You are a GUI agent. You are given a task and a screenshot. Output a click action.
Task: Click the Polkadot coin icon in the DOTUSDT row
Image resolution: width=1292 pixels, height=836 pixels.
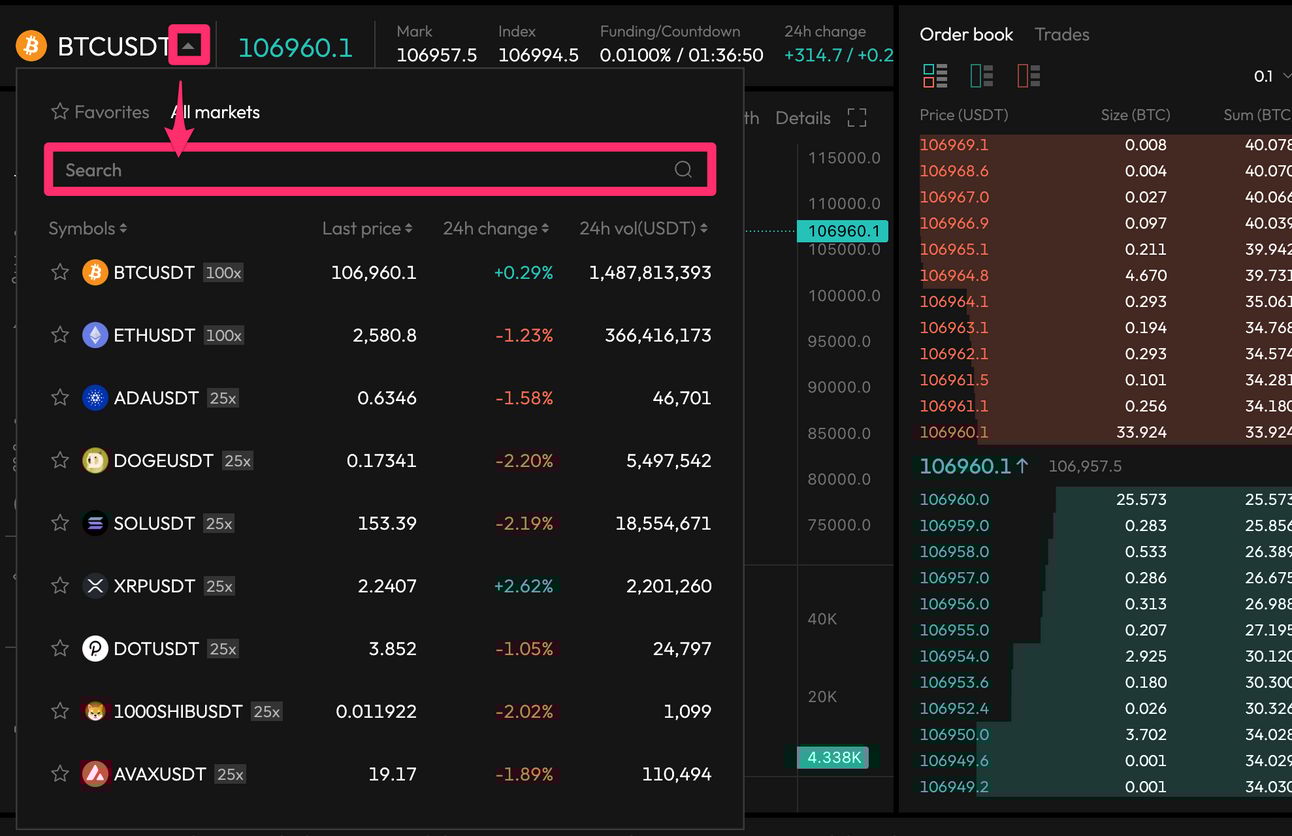[x=95, y=649]
